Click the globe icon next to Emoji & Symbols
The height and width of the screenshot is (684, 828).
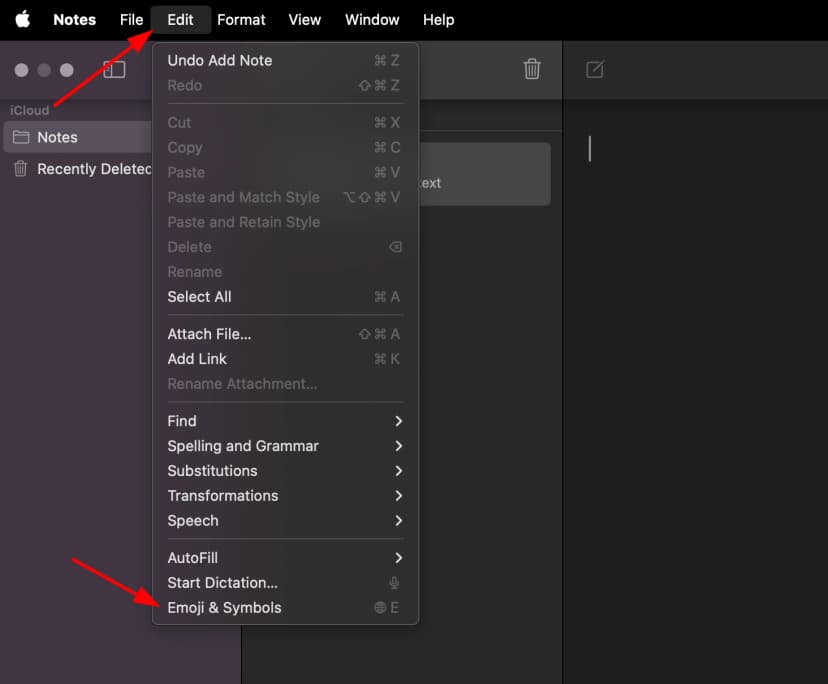[379, 607]
